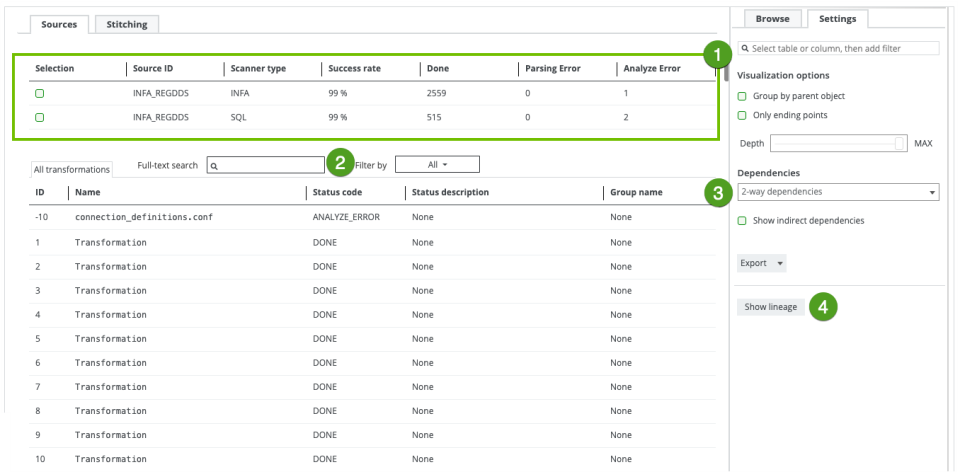Expand the 2-way dependencies dropdown

pyautogui.click(x=837, y=192)
